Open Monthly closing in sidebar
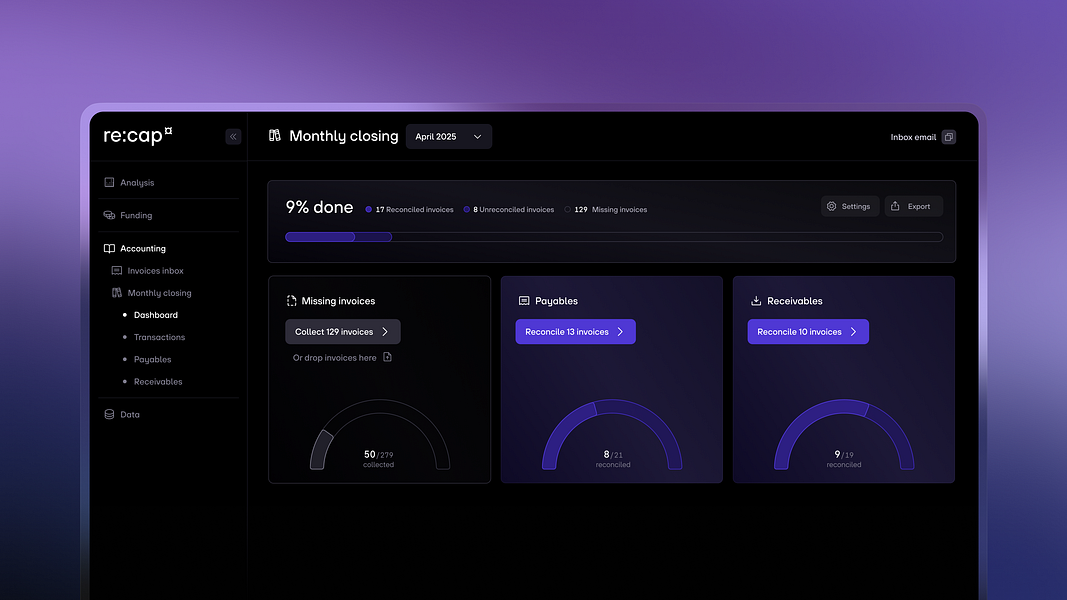 [159, 293]
